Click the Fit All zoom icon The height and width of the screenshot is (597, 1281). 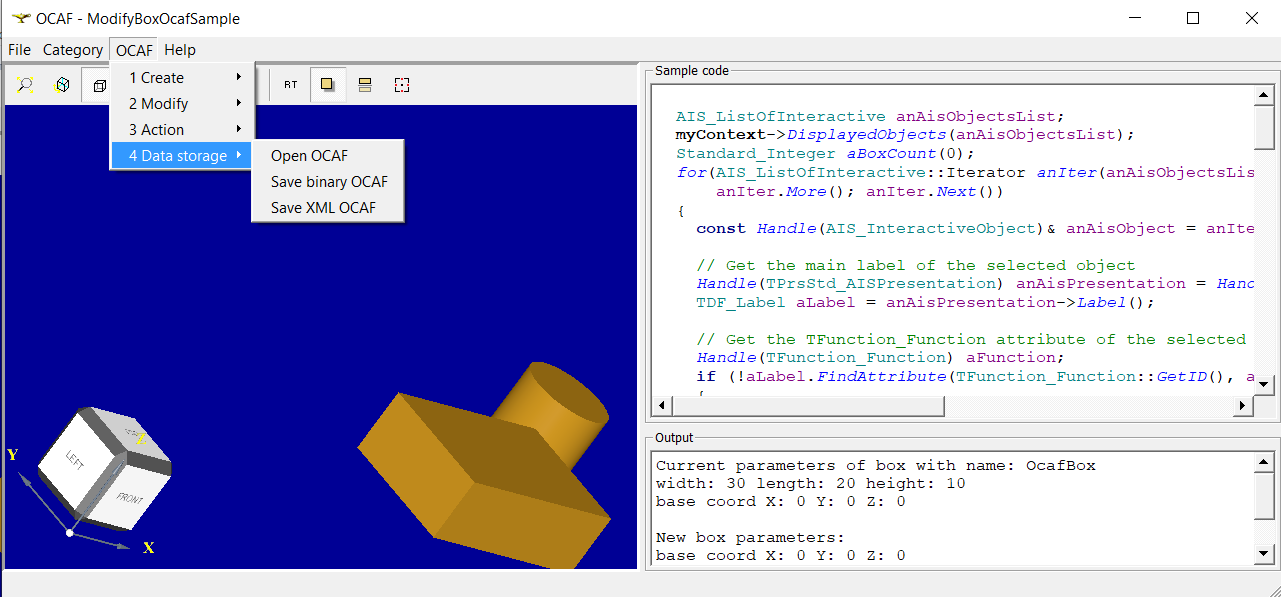coord(26,85)
